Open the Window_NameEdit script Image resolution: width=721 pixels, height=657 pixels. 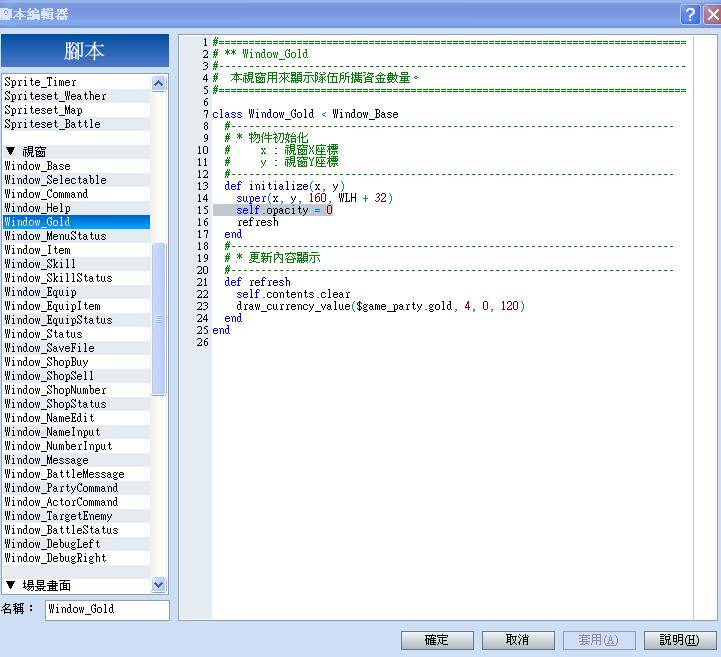click(x=76, y=418)
